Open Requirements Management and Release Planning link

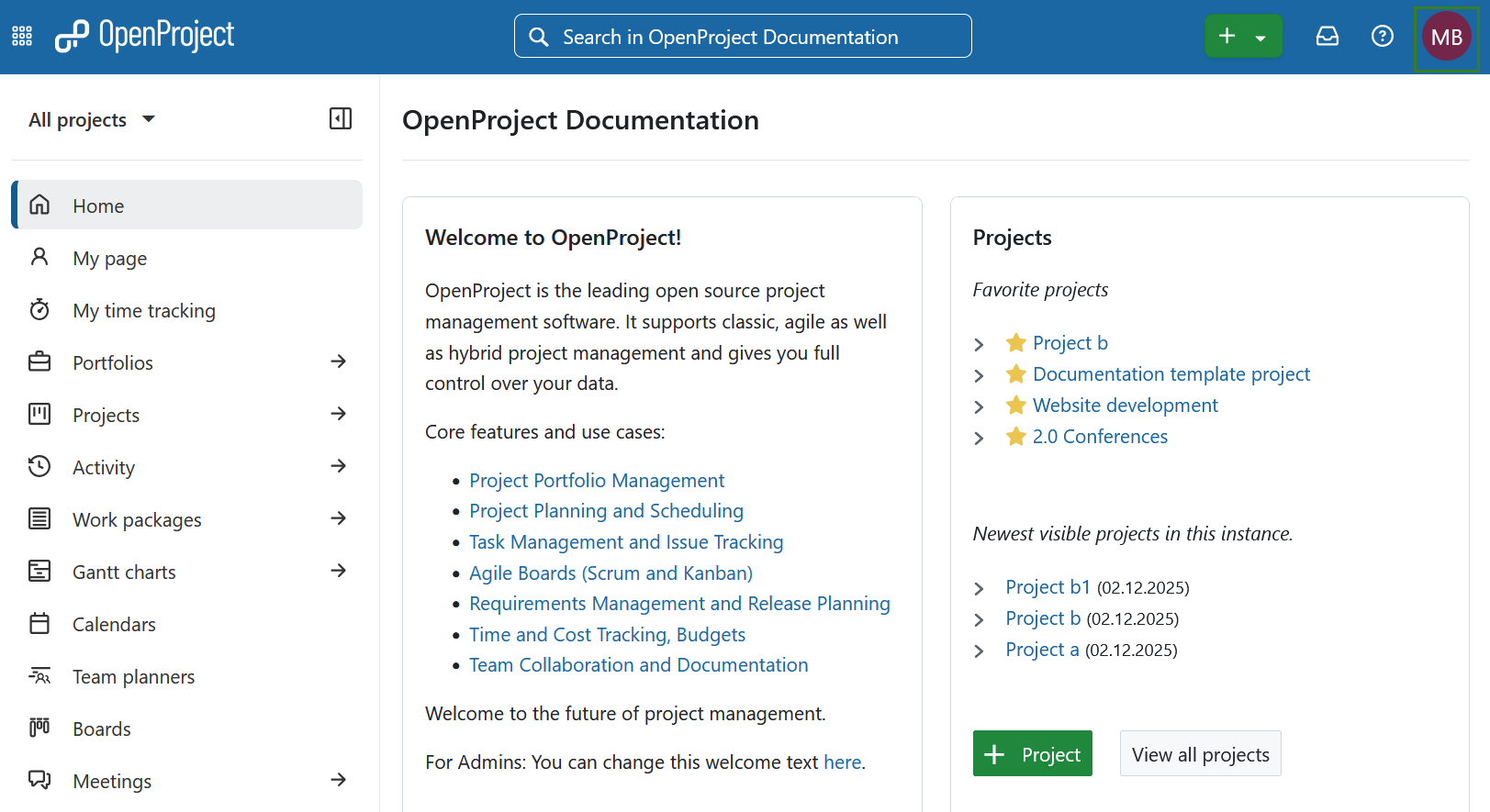679,603
